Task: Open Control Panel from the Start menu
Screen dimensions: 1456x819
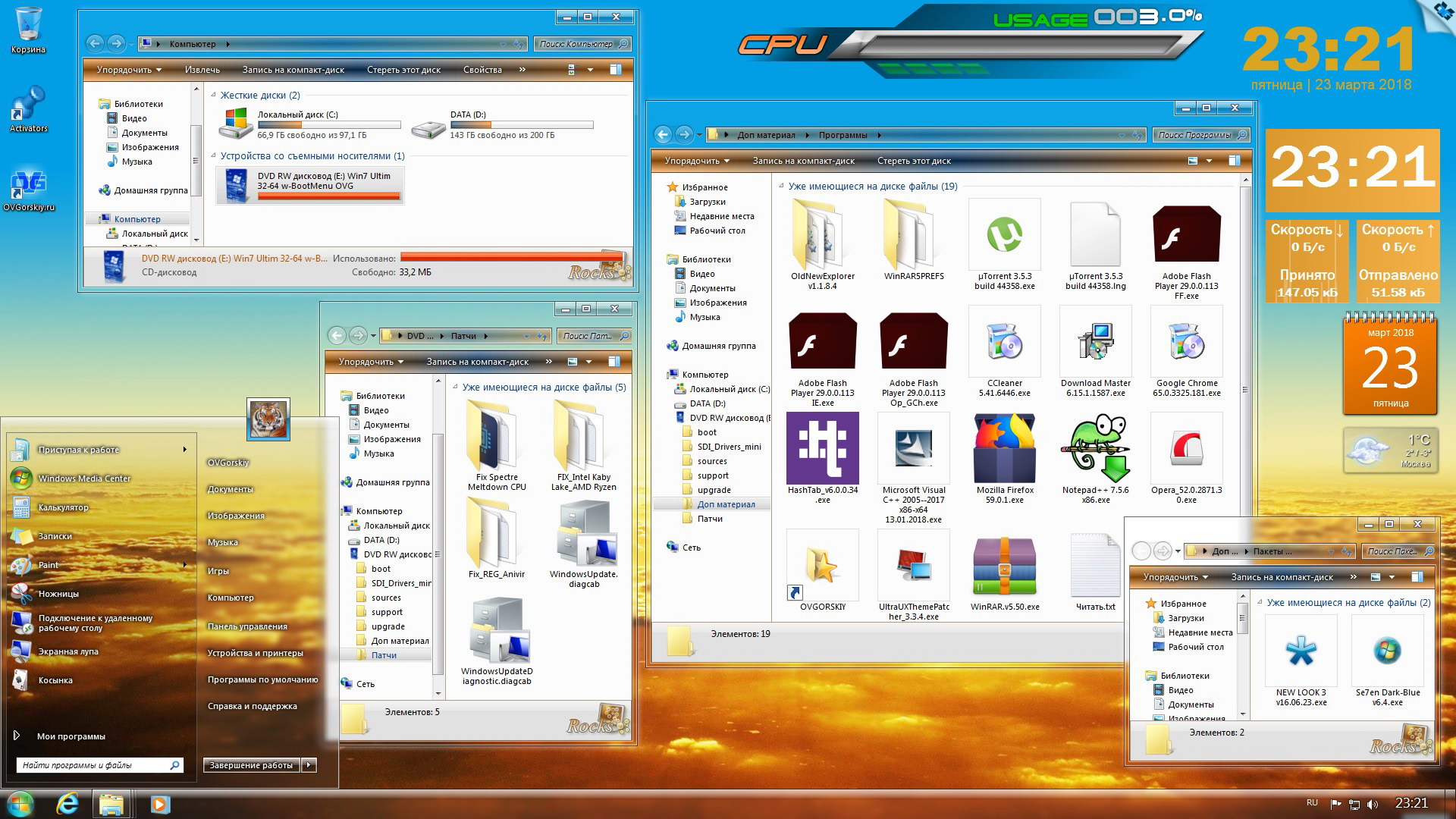Action: tap(247, 626)
